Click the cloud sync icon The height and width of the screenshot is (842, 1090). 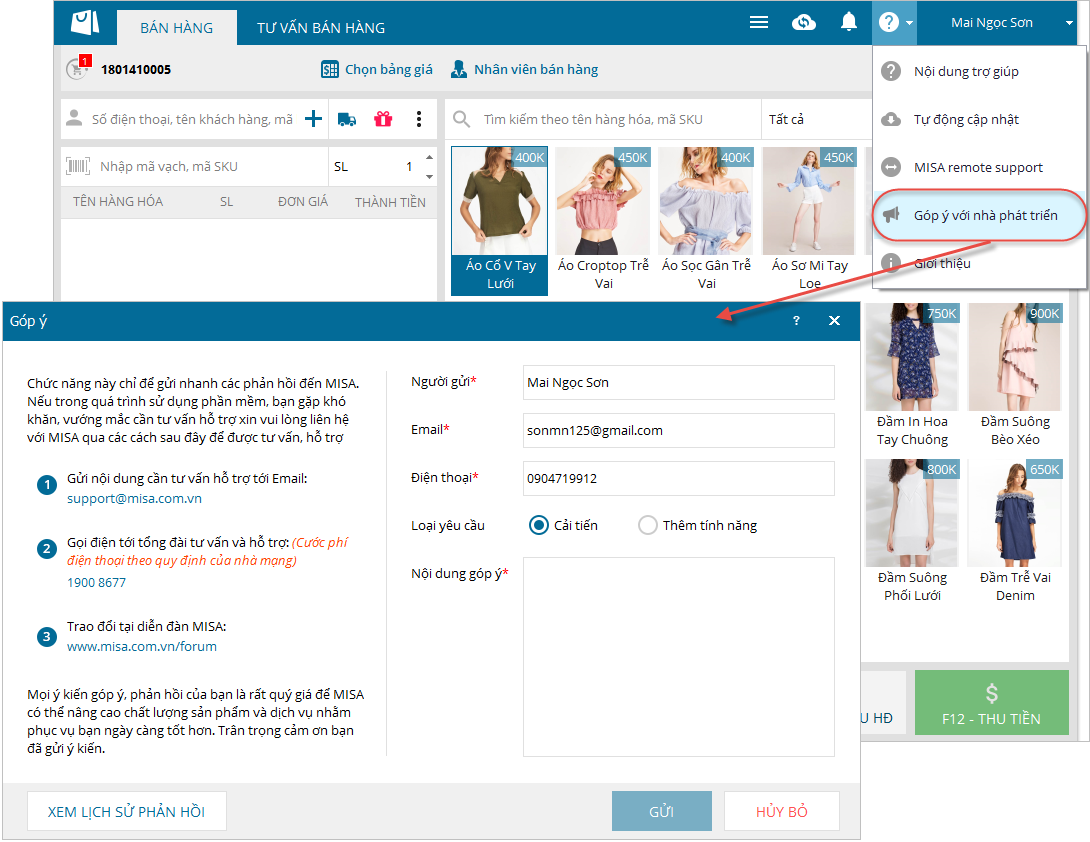coord(804,22)
